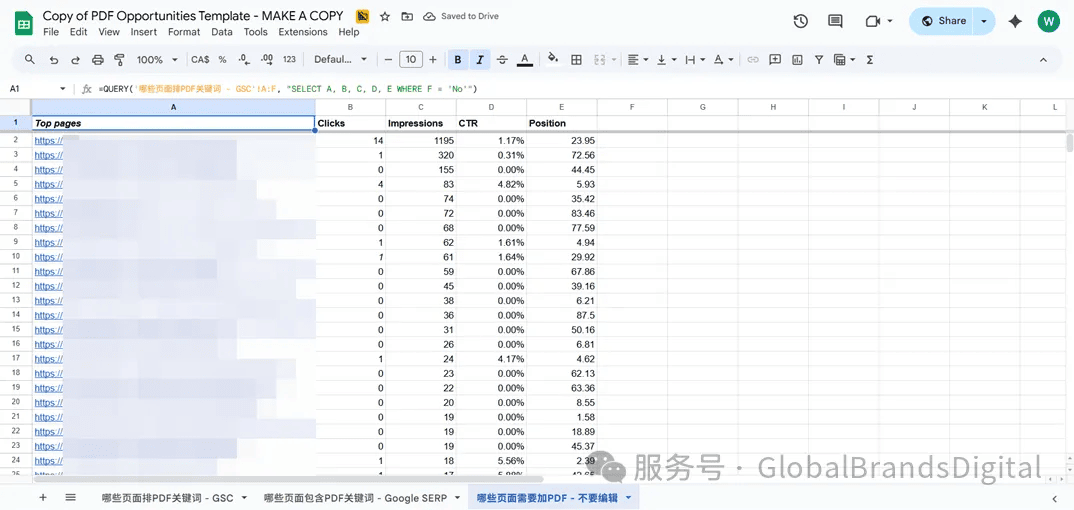Viewport: 1074px width, 510px height.
Task: Click the move to folder icon
Action: coord(407,16)
